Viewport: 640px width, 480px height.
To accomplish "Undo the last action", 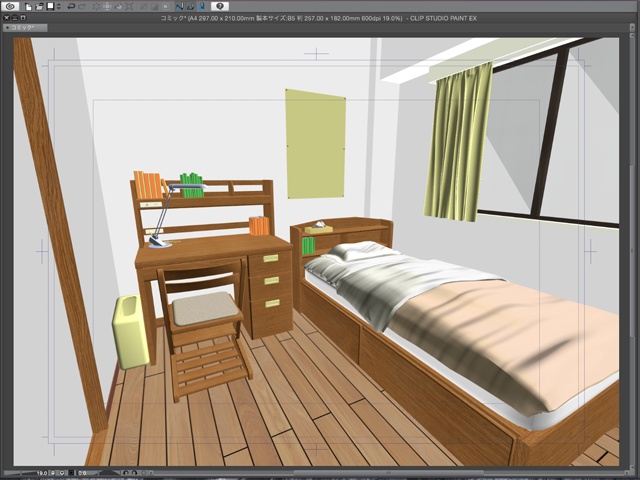I will [71, 7].
